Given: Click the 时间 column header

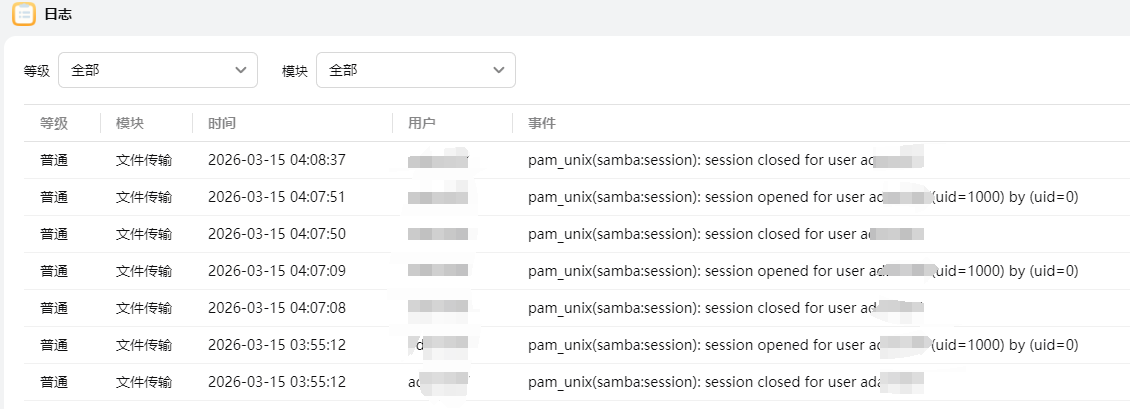Looking at the screenshot, I should point(222,123).
